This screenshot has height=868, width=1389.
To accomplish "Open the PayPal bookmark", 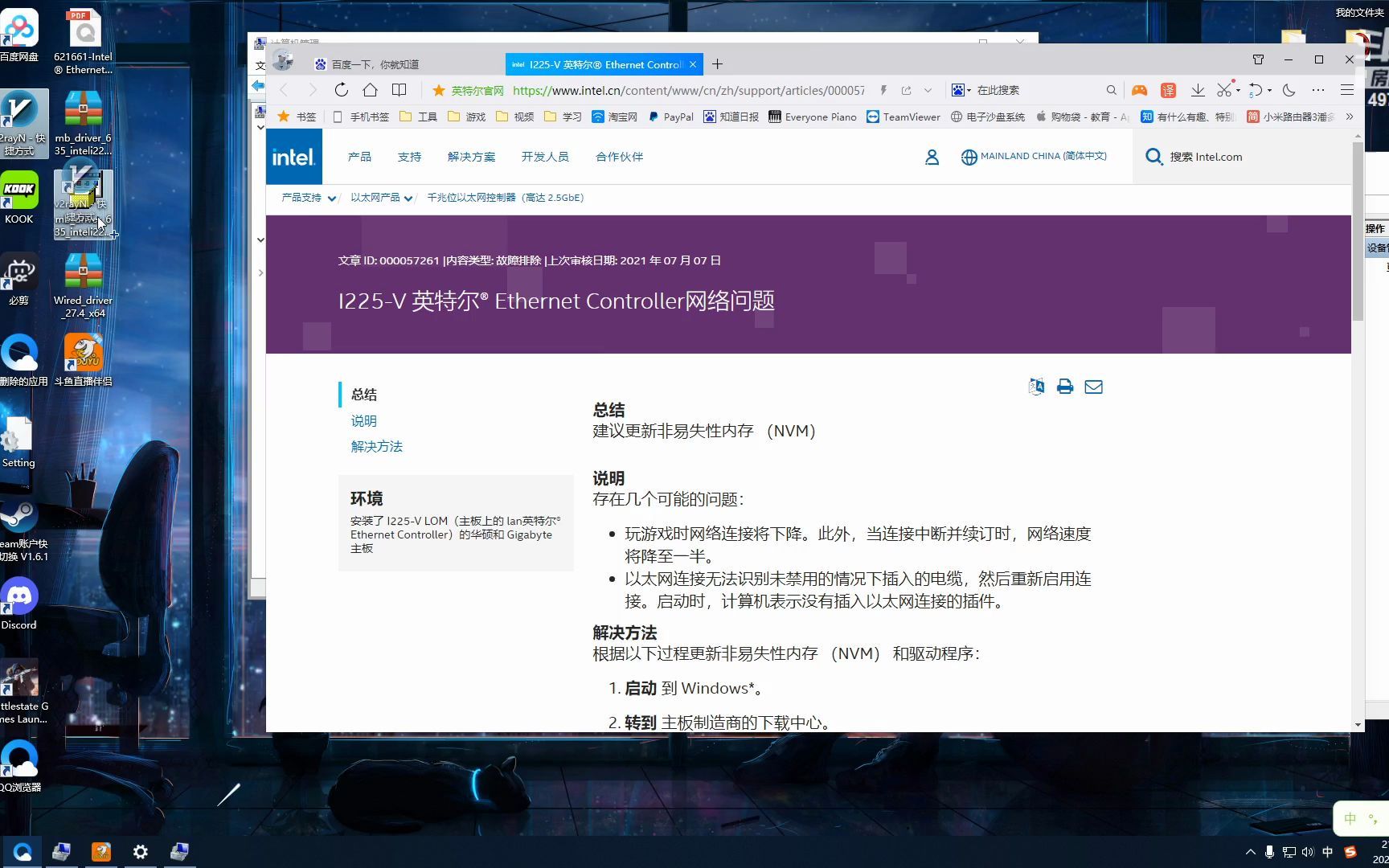I will (x=670, y=117).
